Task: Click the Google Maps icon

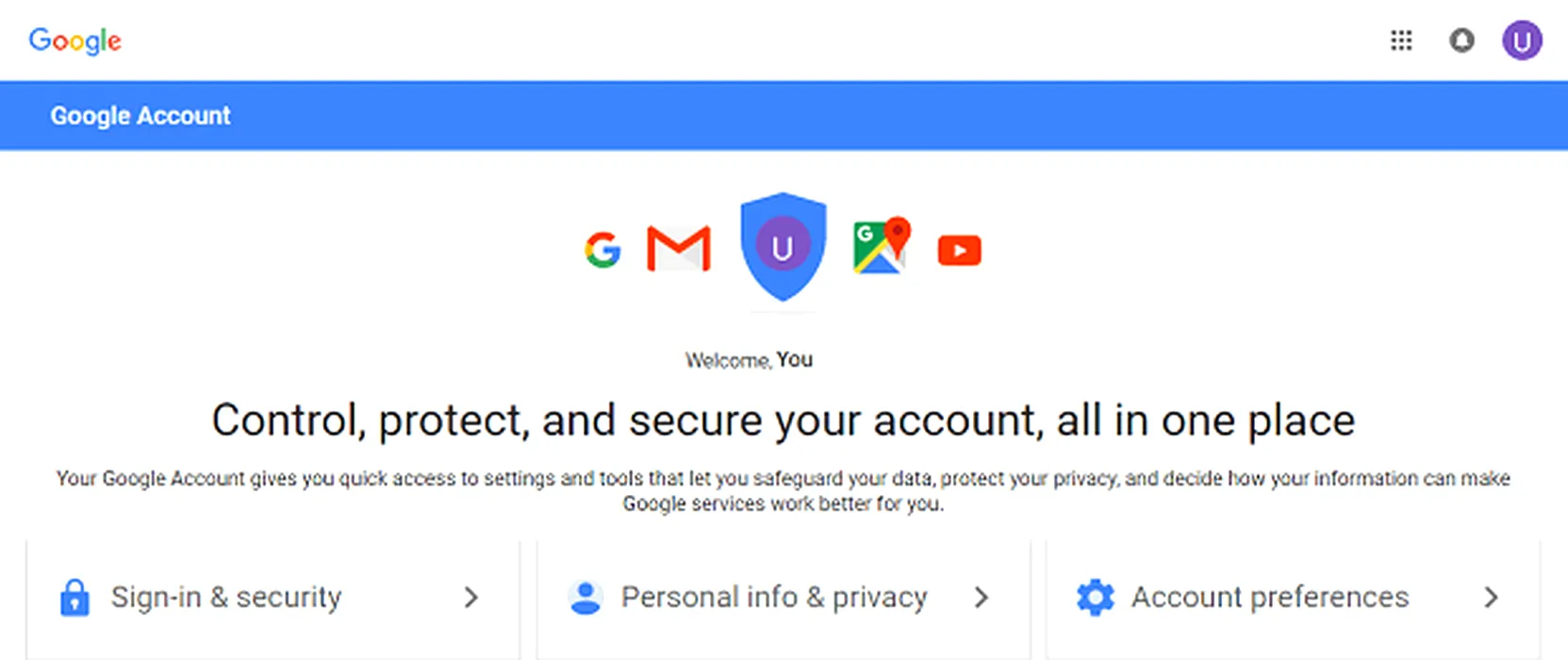Action: coord(882,246)
